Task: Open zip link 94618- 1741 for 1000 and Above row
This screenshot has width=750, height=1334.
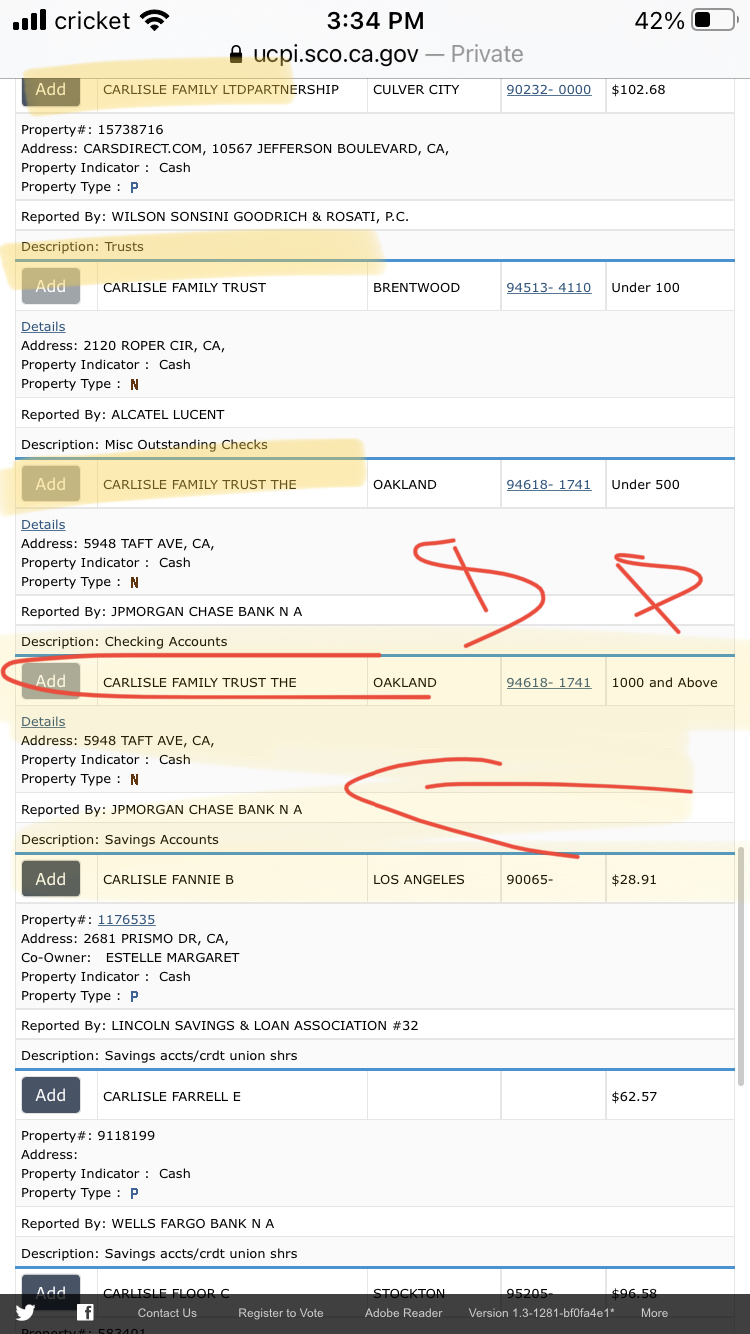Action: 549,682
